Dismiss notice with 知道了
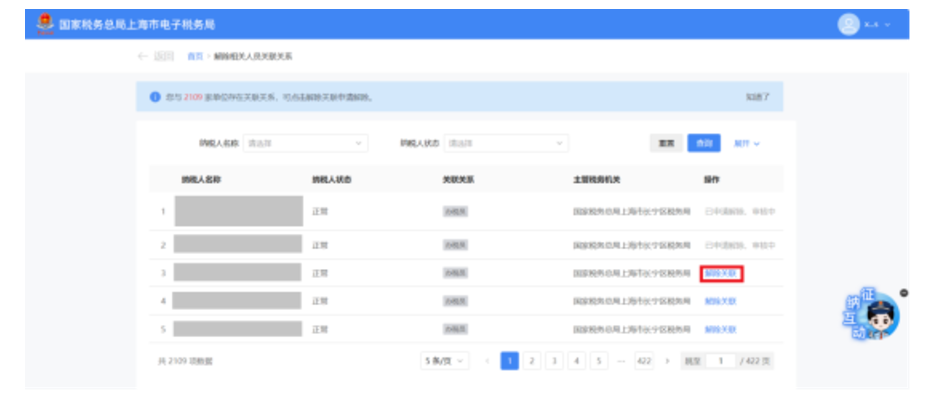The image size is (933, 409). 757,97
